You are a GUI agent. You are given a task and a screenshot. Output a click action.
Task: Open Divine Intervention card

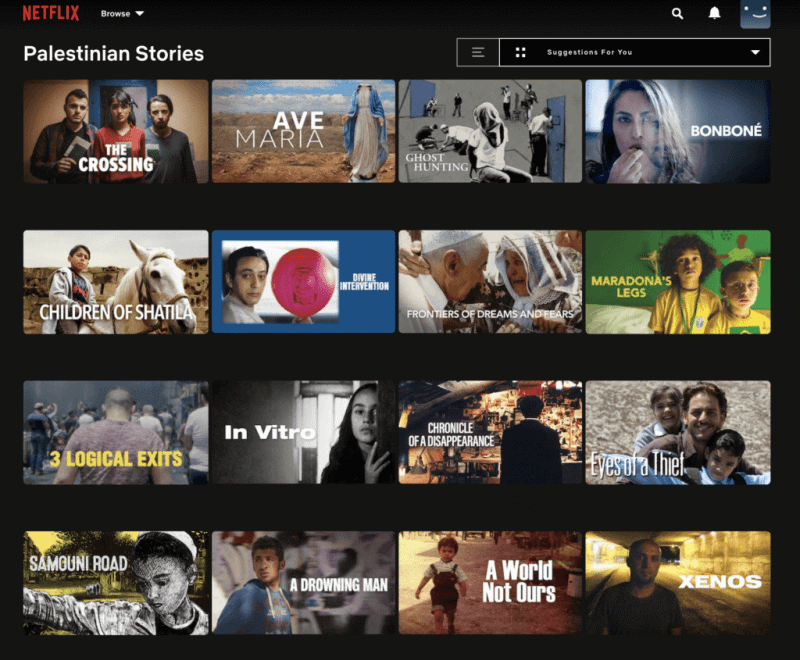304,282
